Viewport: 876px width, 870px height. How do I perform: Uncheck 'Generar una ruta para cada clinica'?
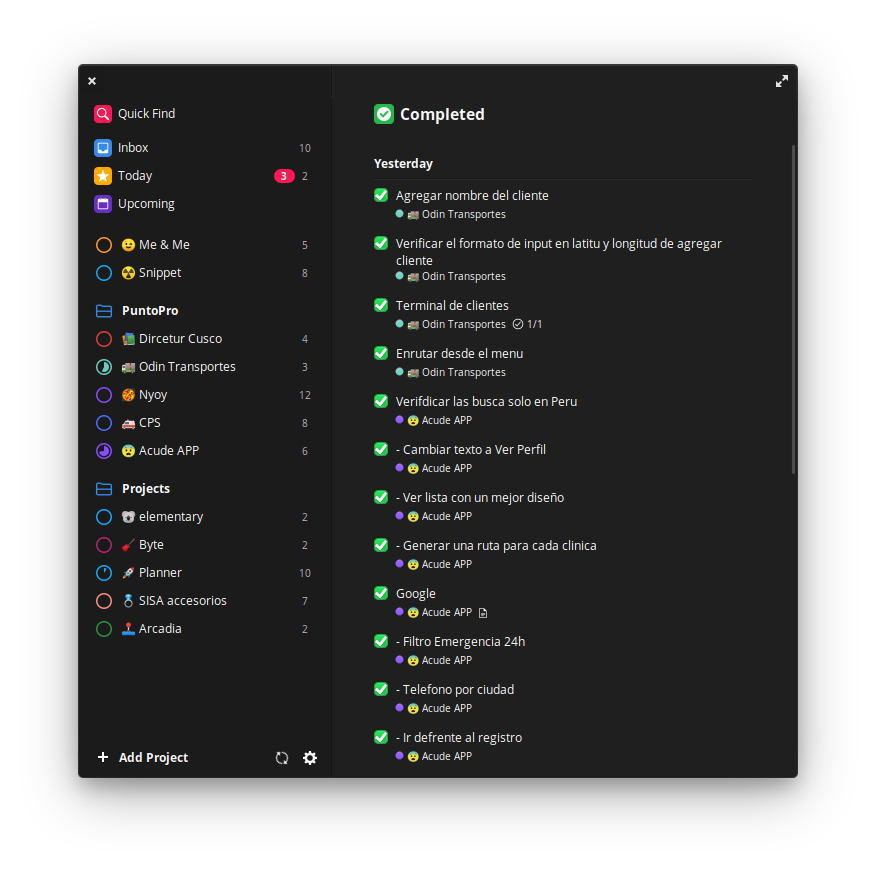[x=381, y=545]
